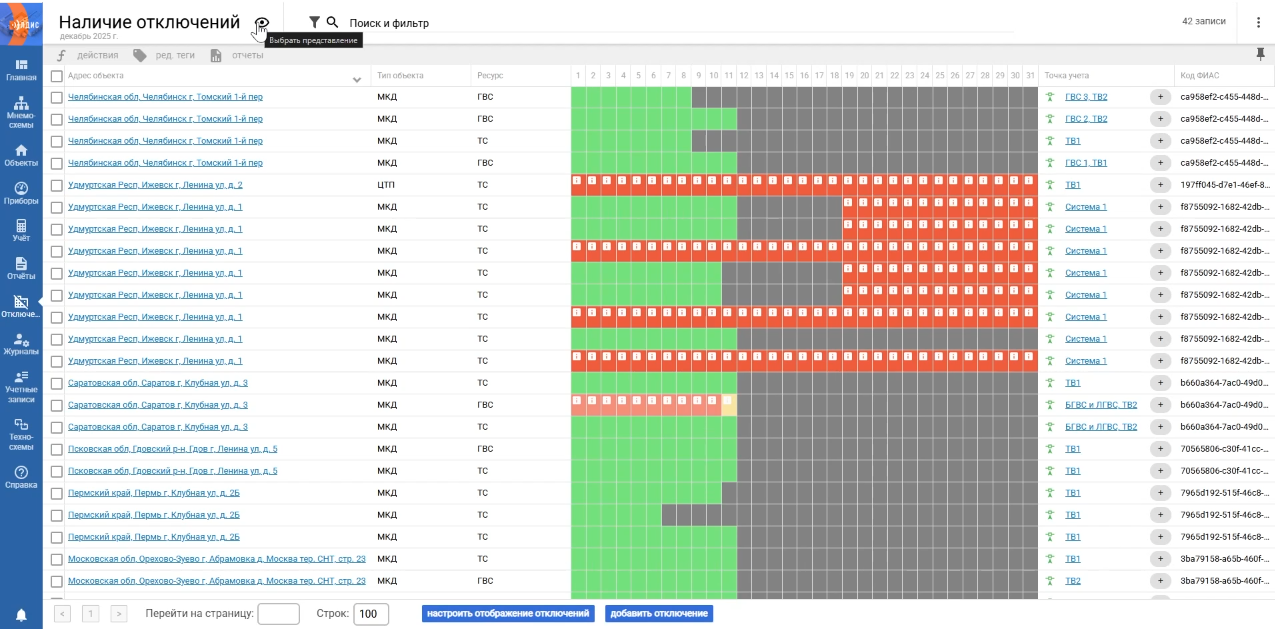Click the notifications bell icon

pos(21,614)
